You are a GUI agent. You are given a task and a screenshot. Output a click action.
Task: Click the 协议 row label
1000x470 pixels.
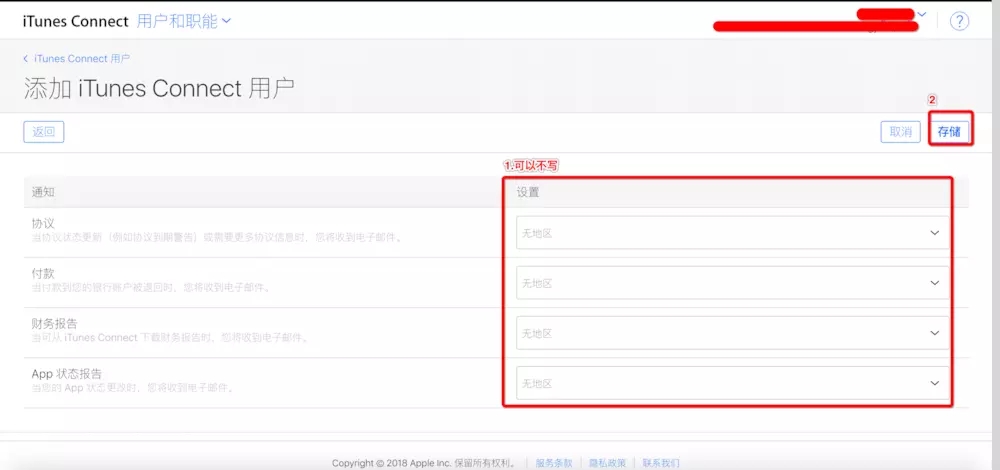43,224
